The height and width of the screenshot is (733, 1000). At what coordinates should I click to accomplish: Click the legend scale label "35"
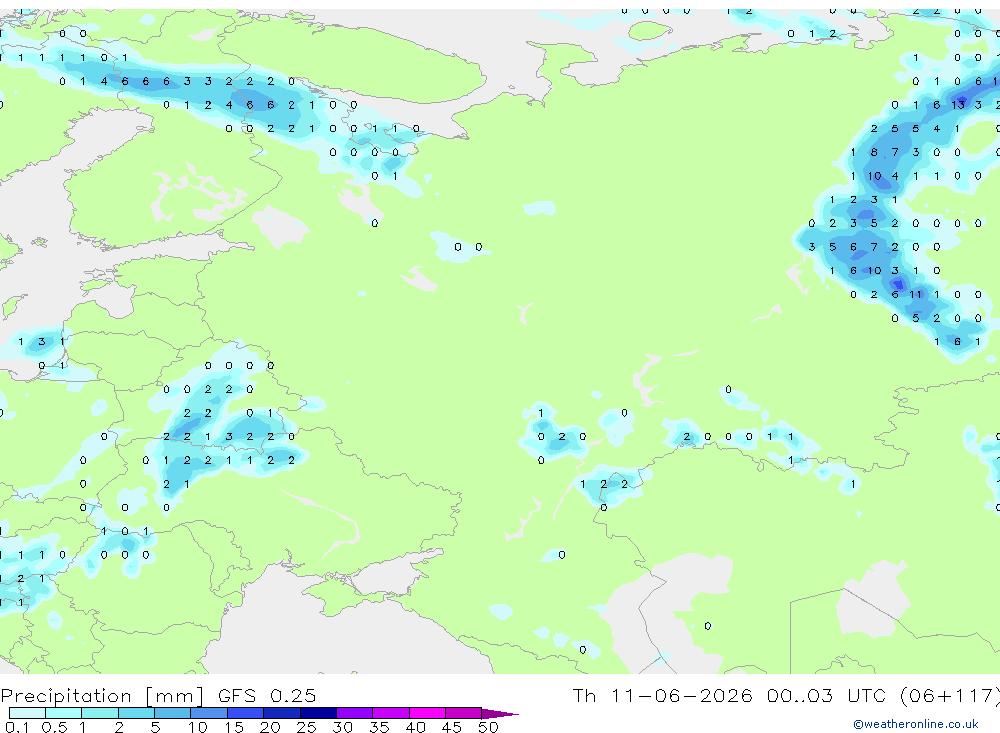379,727
